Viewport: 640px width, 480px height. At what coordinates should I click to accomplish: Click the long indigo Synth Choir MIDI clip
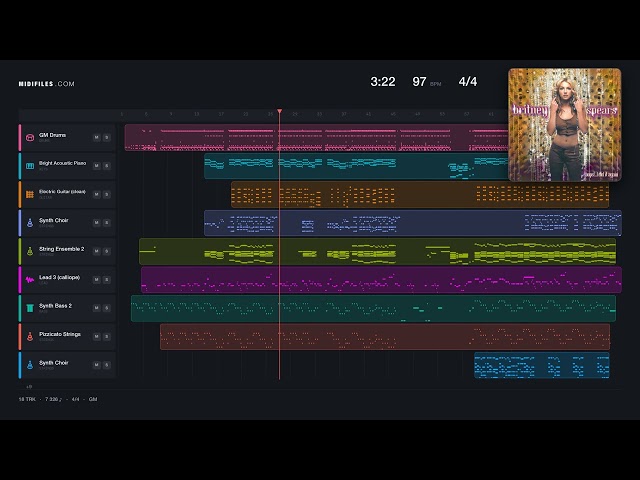coord(413,223)
